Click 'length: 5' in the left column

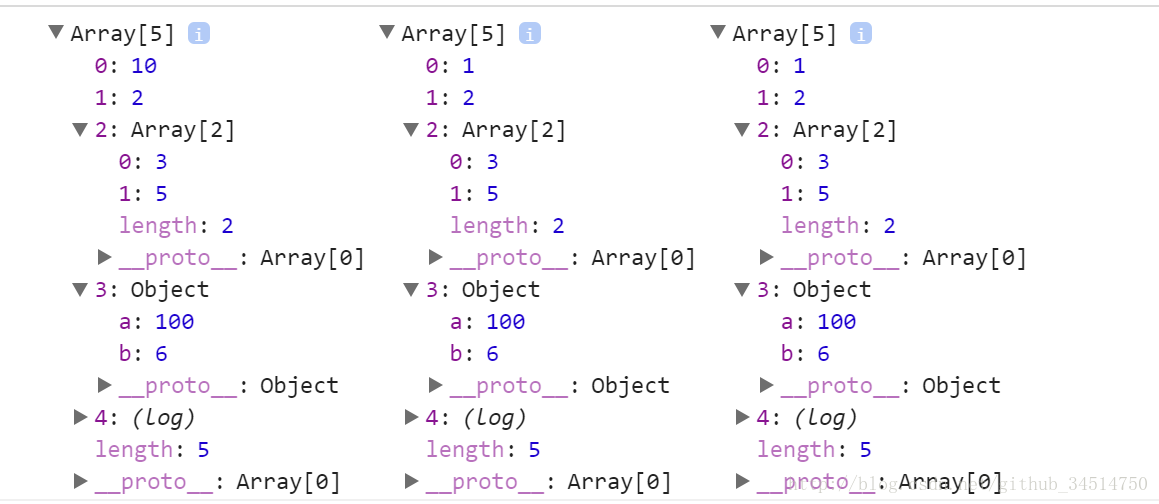coord(152,449)
